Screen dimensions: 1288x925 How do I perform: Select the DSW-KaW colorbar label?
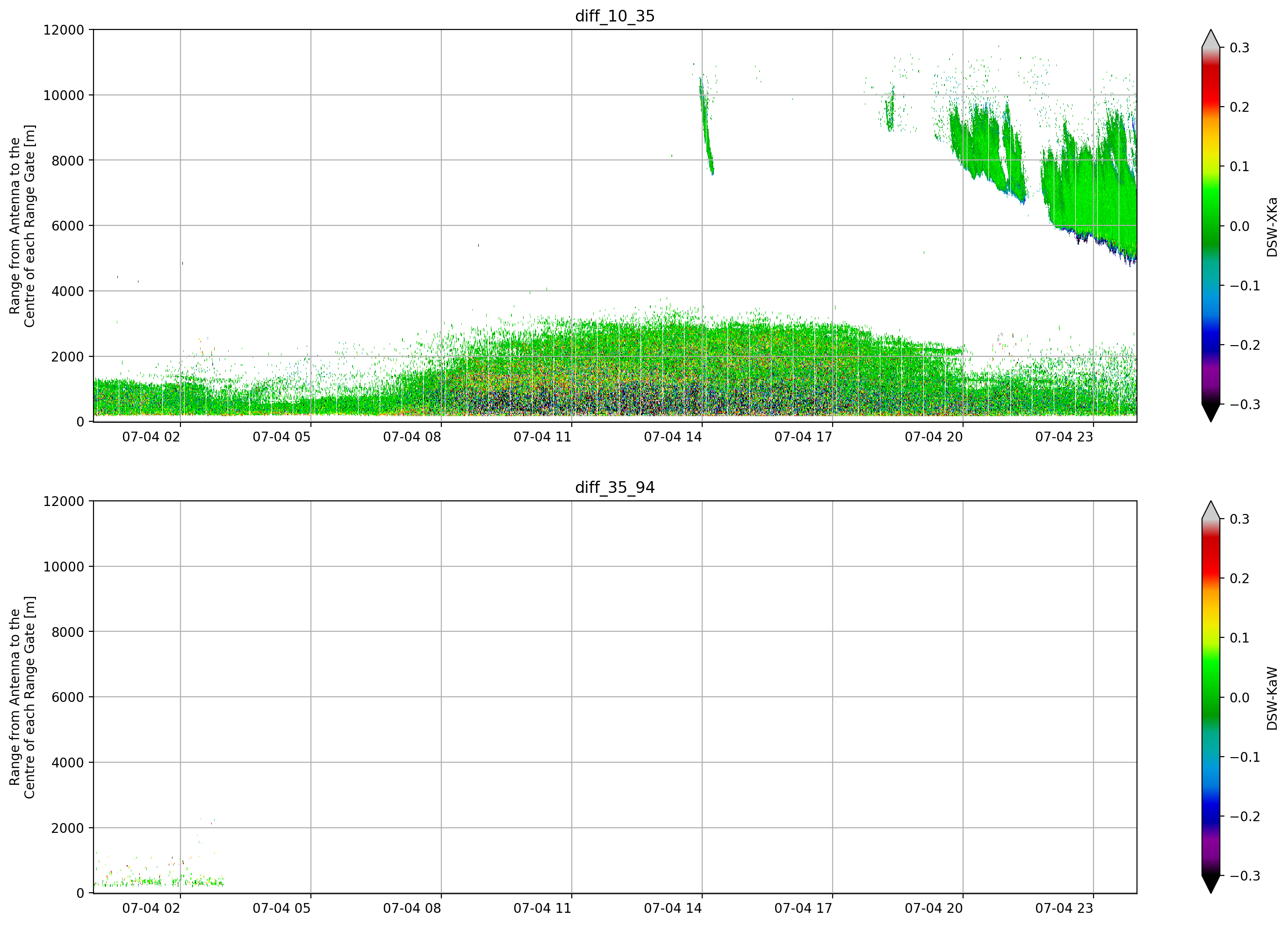[x=1272, y=698]
